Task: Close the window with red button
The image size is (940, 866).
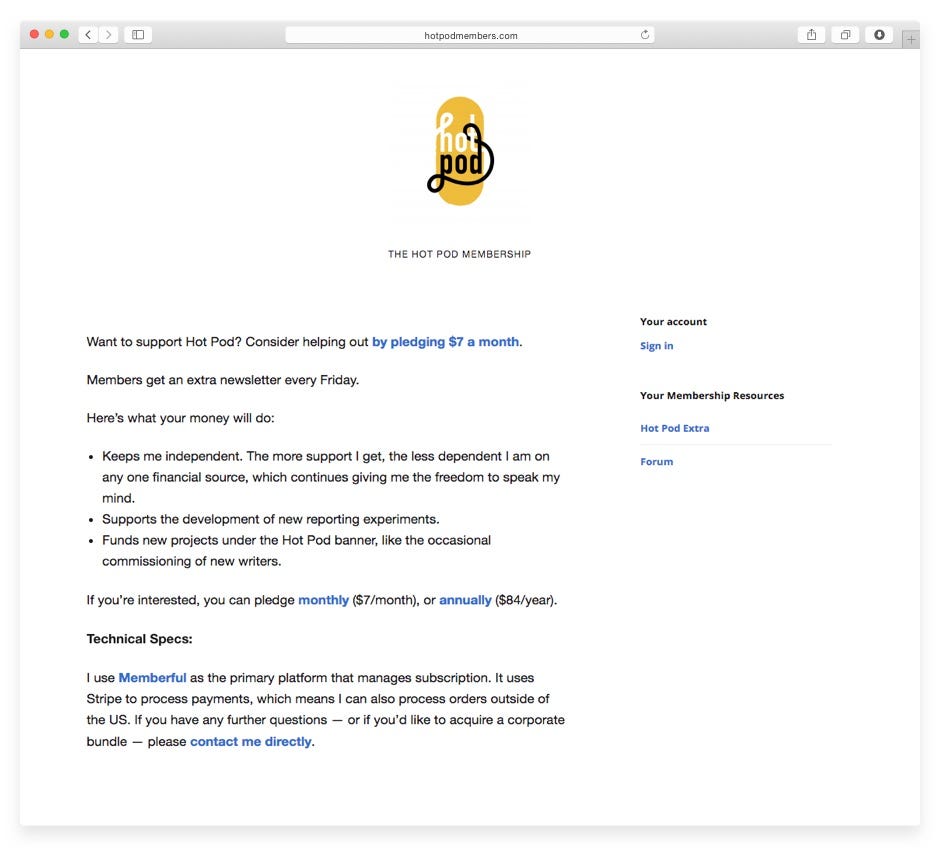Action: [34, 34]
